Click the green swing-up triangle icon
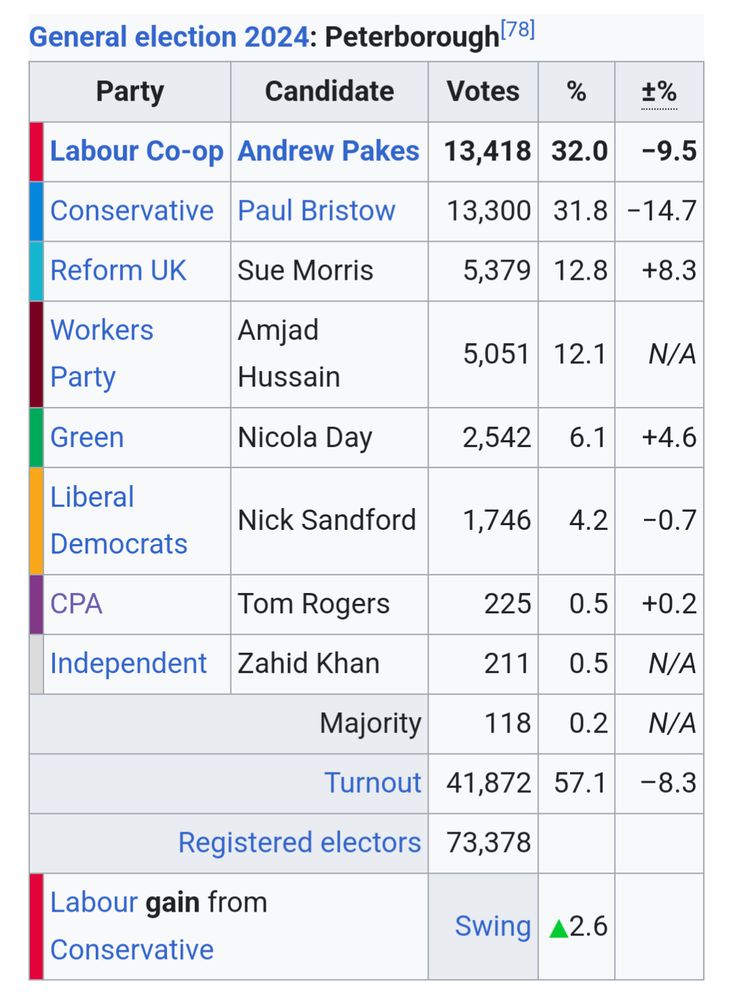The image size is (733, 1000). [559, 928]
